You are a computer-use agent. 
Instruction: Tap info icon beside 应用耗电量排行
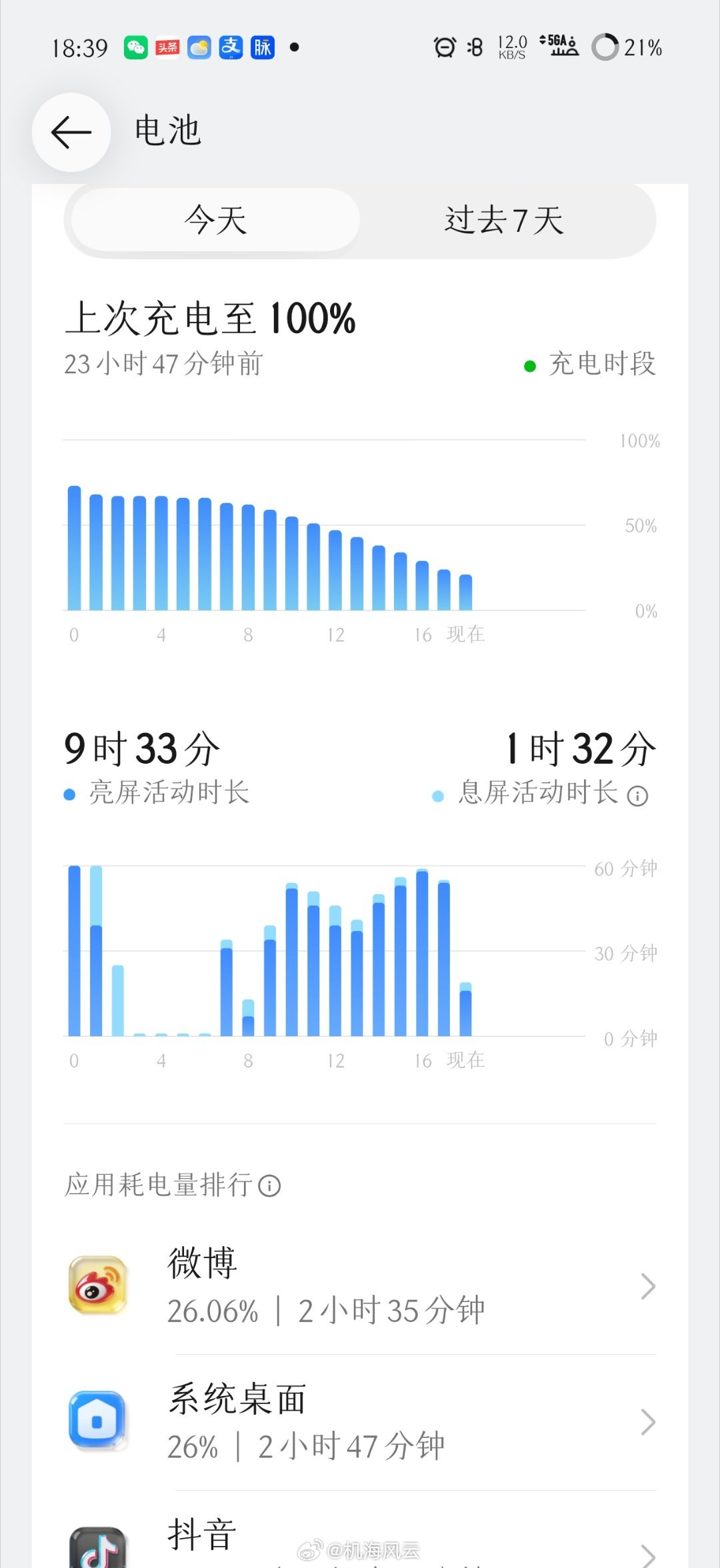(x=269, y=1186)
